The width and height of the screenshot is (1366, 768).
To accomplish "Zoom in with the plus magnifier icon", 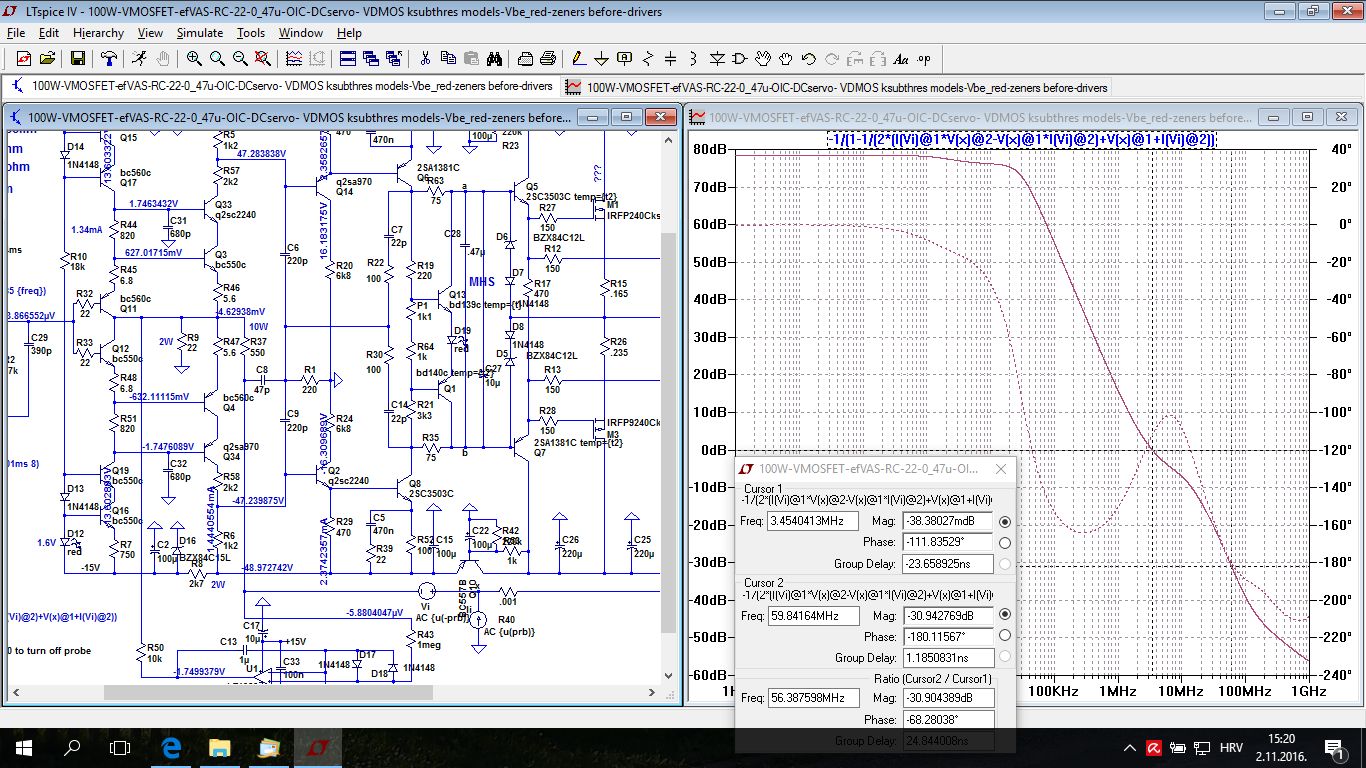I will tap(194, 58).
